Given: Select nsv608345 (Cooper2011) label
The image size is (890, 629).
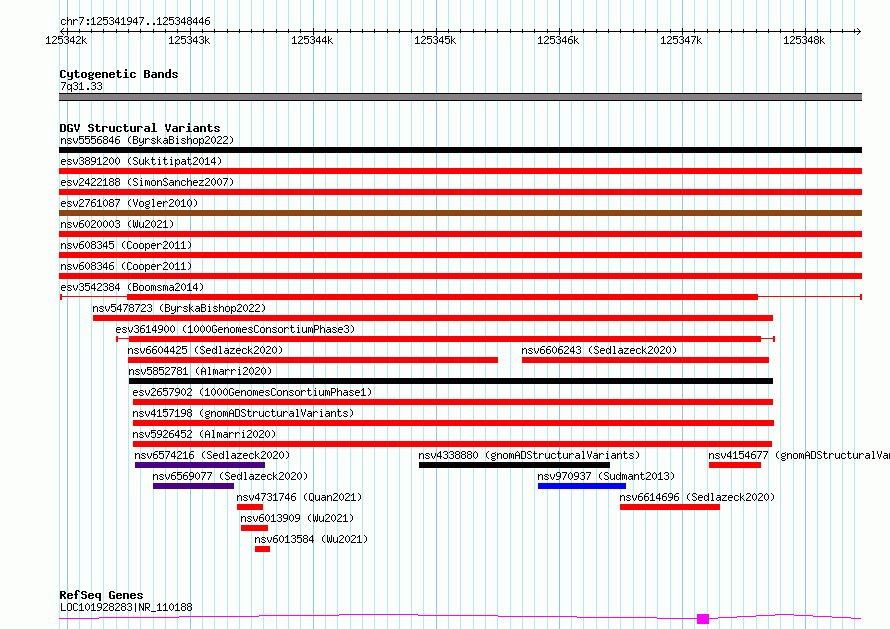Looking at the screenshot, I should 126,245.
